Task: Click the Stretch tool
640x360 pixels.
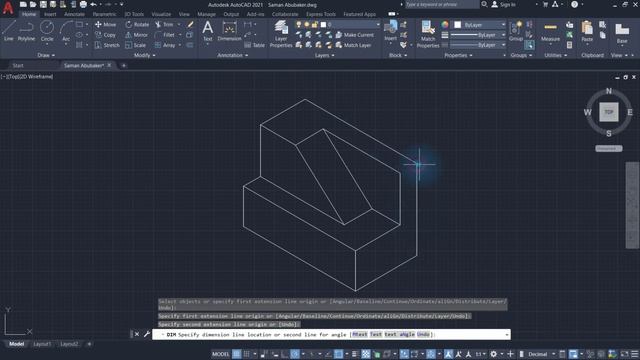Action: click(x=107, y=45)
